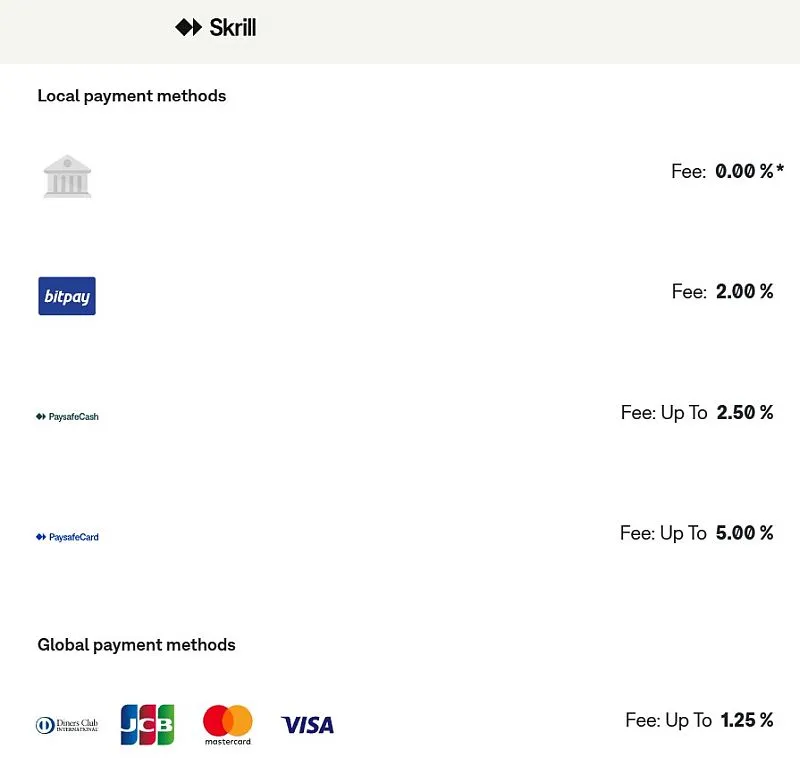Click the Skrill wordmark text
Viewport: 800px width, 758px height.
point(233,28)
